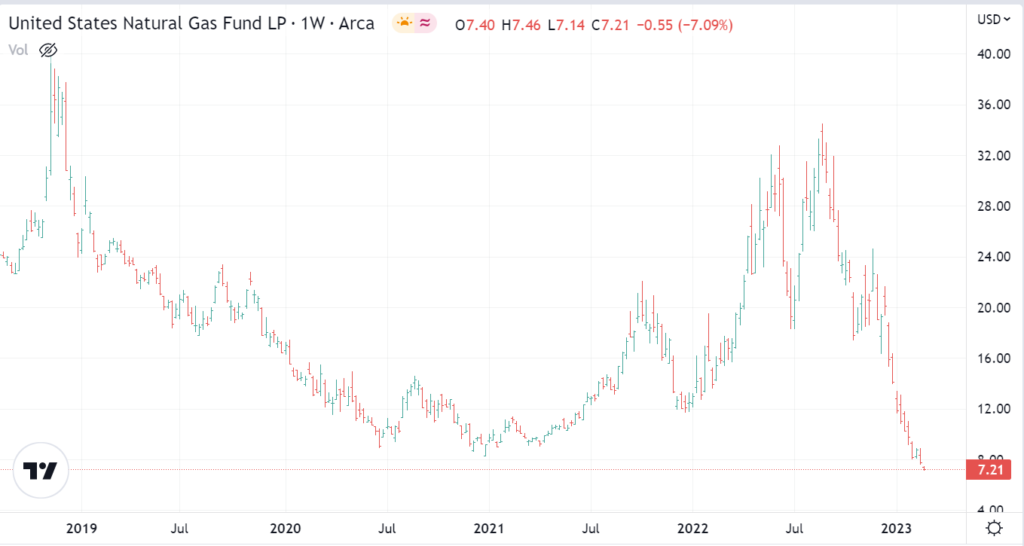Viewport: 1024px width, 546px height.
Task: Click the TradingView logo badge
Action: pyautogui.click(x=40, y=470)
